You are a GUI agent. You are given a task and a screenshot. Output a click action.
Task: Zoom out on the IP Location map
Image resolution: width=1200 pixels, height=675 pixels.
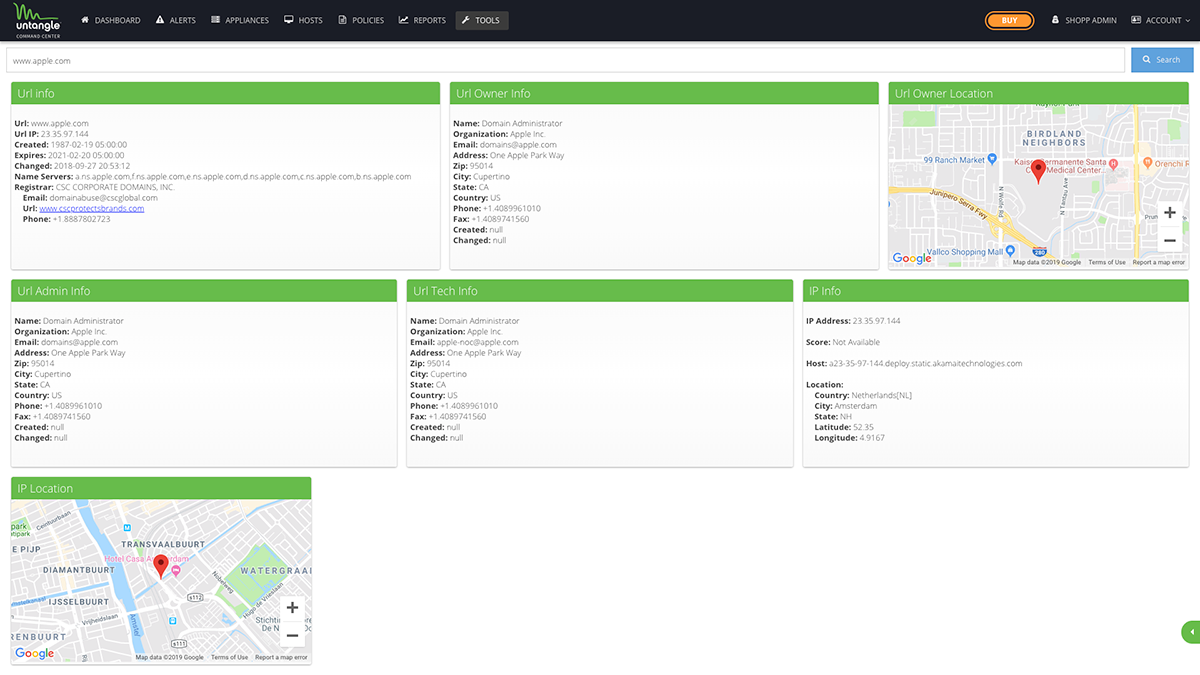292,635
